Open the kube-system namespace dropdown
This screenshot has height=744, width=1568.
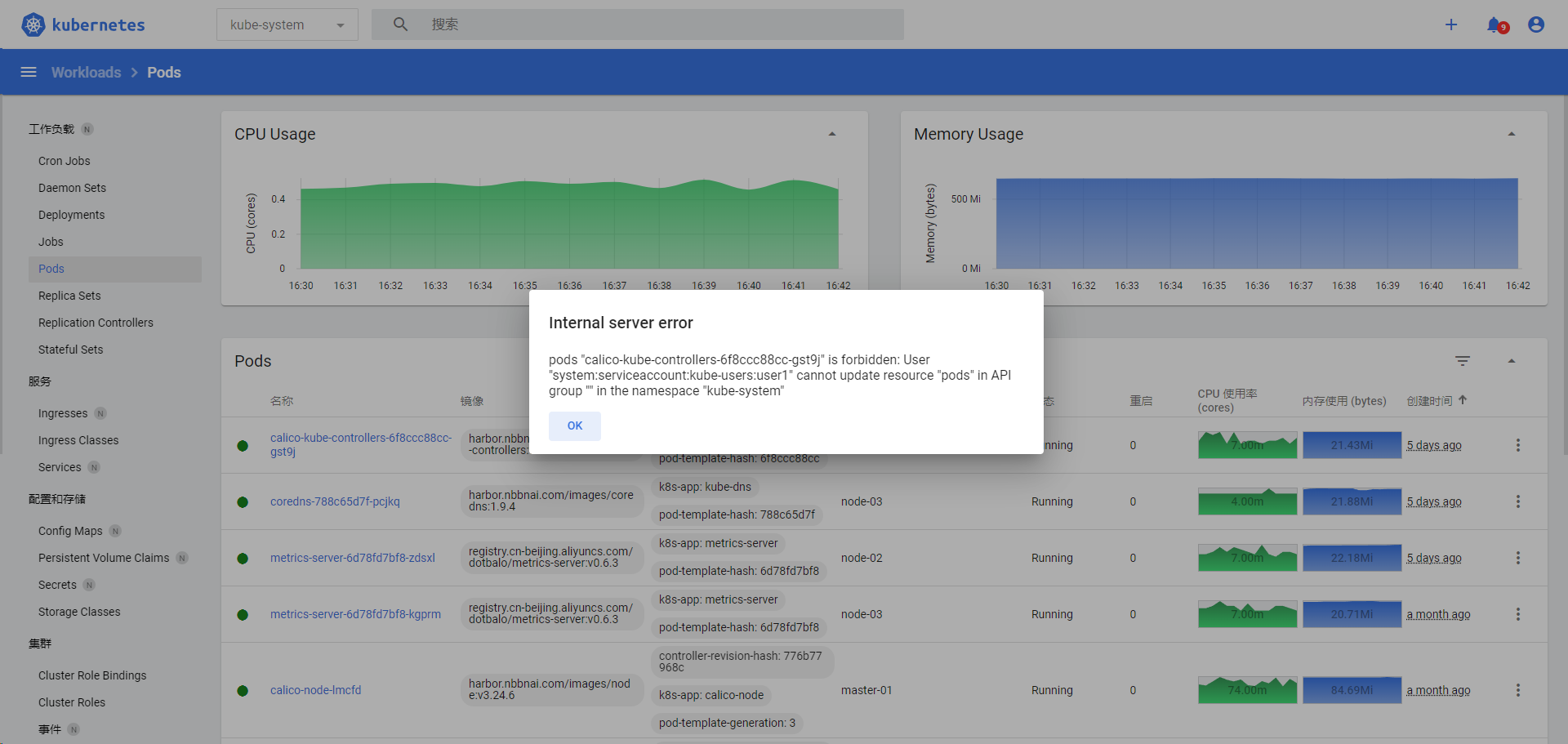point(287,25)
